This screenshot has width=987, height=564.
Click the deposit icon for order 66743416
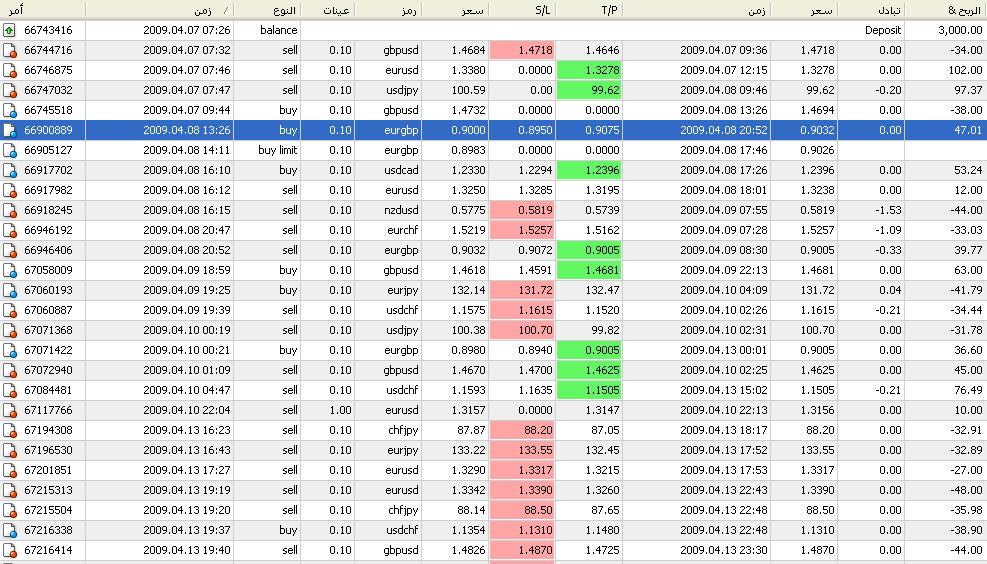10,30
